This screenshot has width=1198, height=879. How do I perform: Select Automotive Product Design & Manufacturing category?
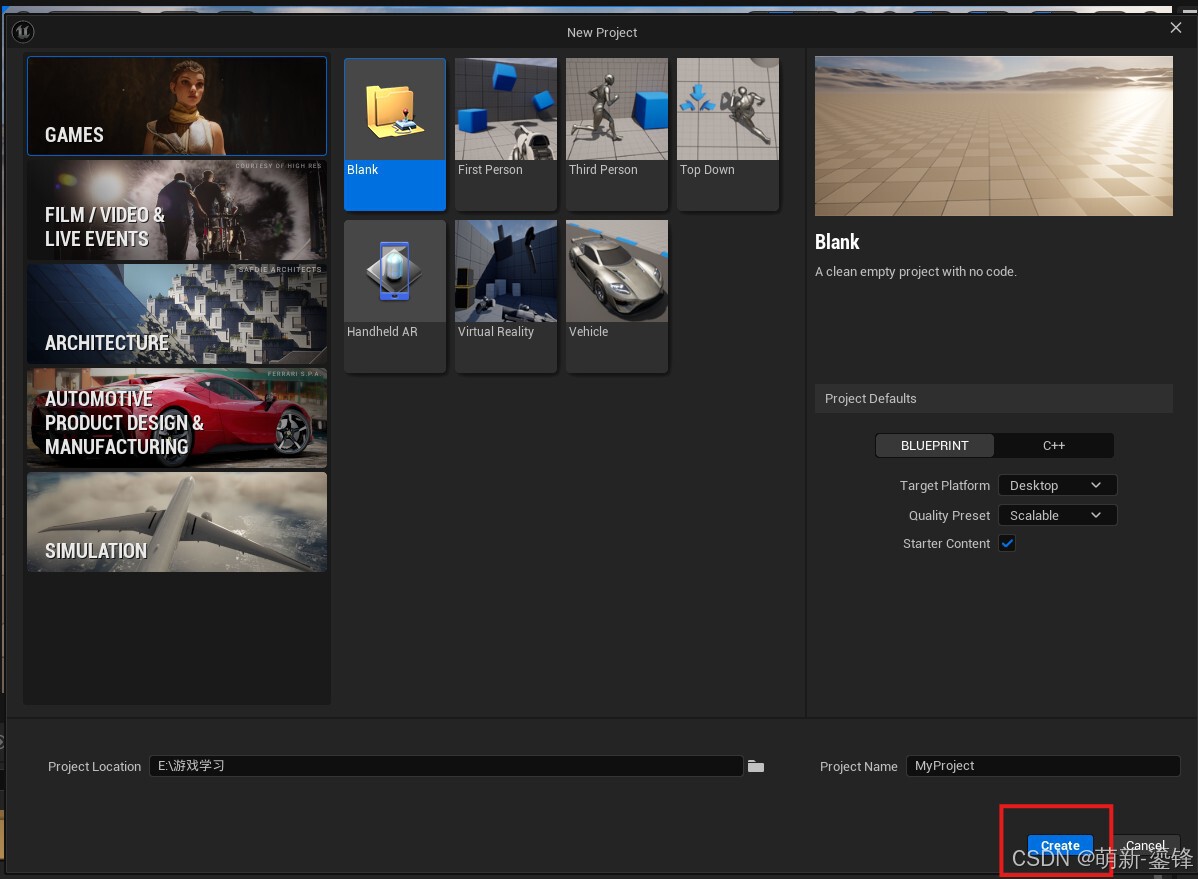pos(176,418)
